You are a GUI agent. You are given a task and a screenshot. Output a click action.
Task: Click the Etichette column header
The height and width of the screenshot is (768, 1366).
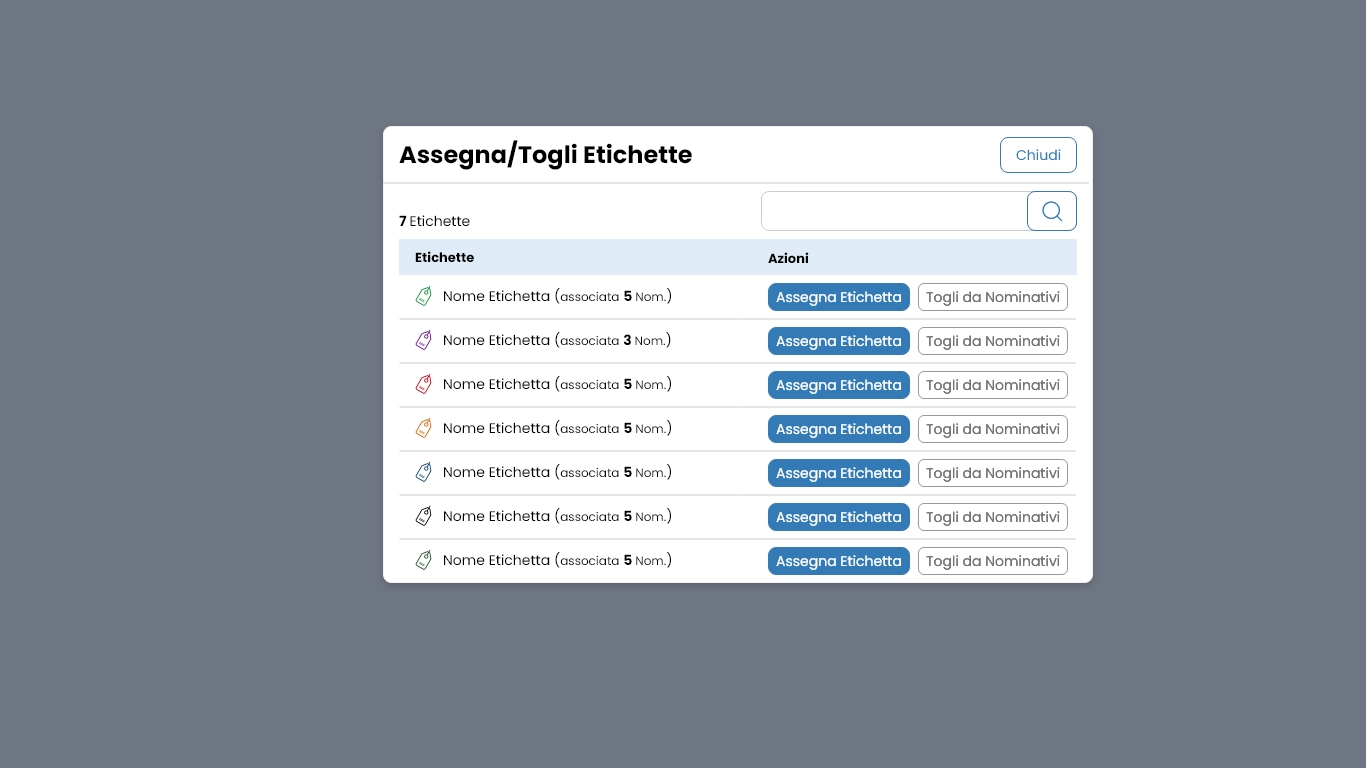(x=444, y=257)
